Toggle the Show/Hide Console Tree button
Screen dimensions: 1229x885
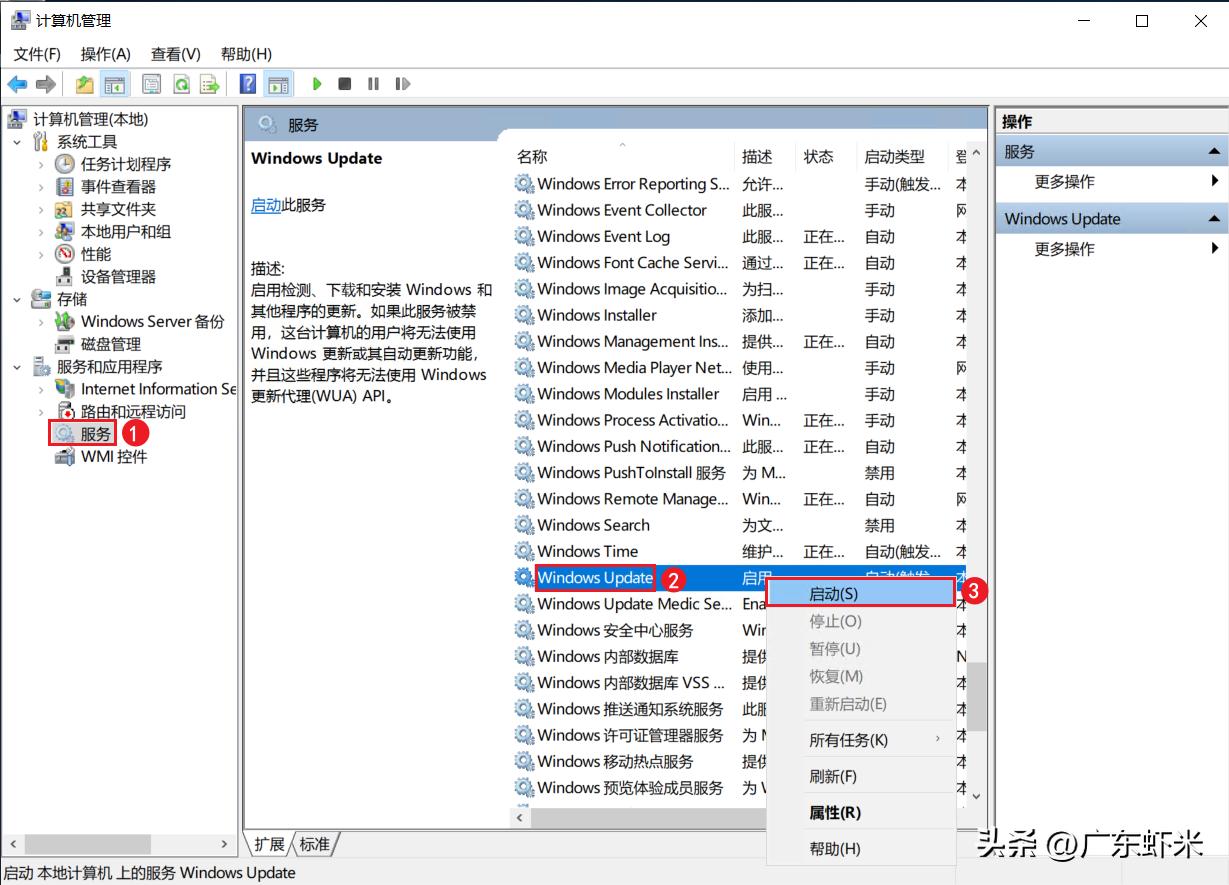point(115,84)
